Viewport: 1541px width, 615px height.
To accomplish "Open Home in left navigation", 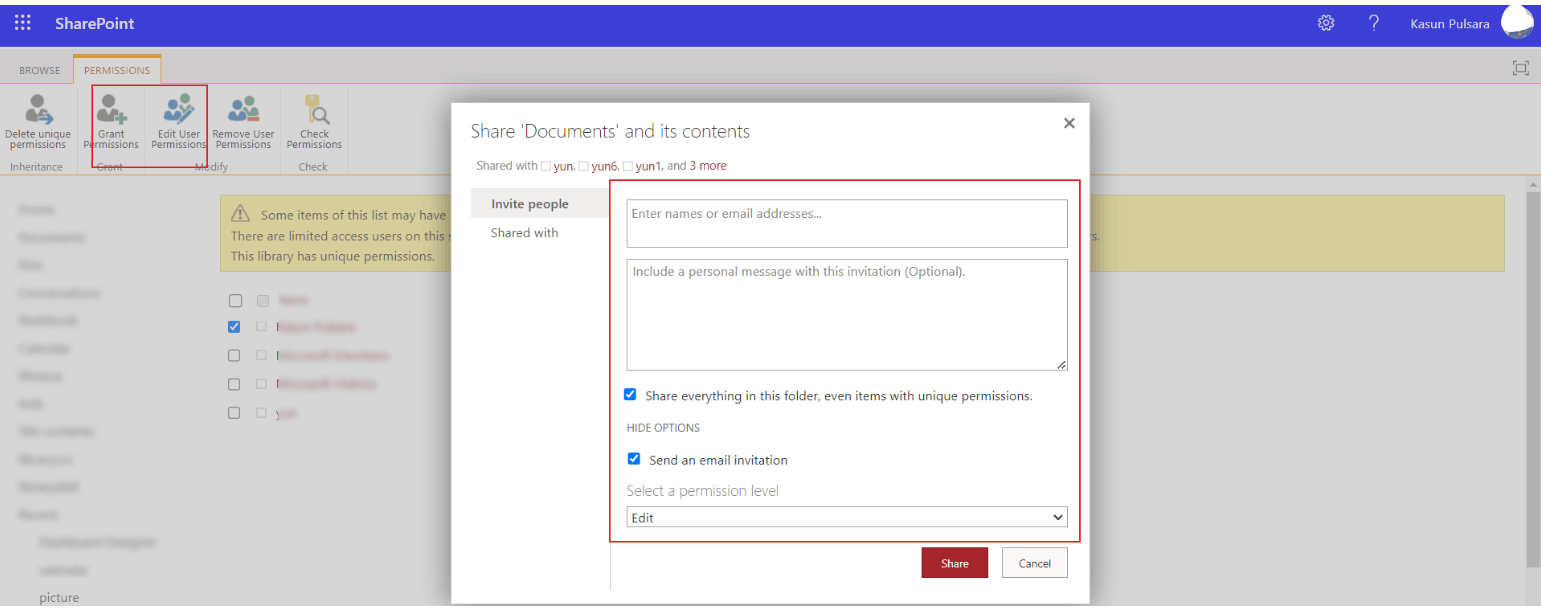I will 36,210.
